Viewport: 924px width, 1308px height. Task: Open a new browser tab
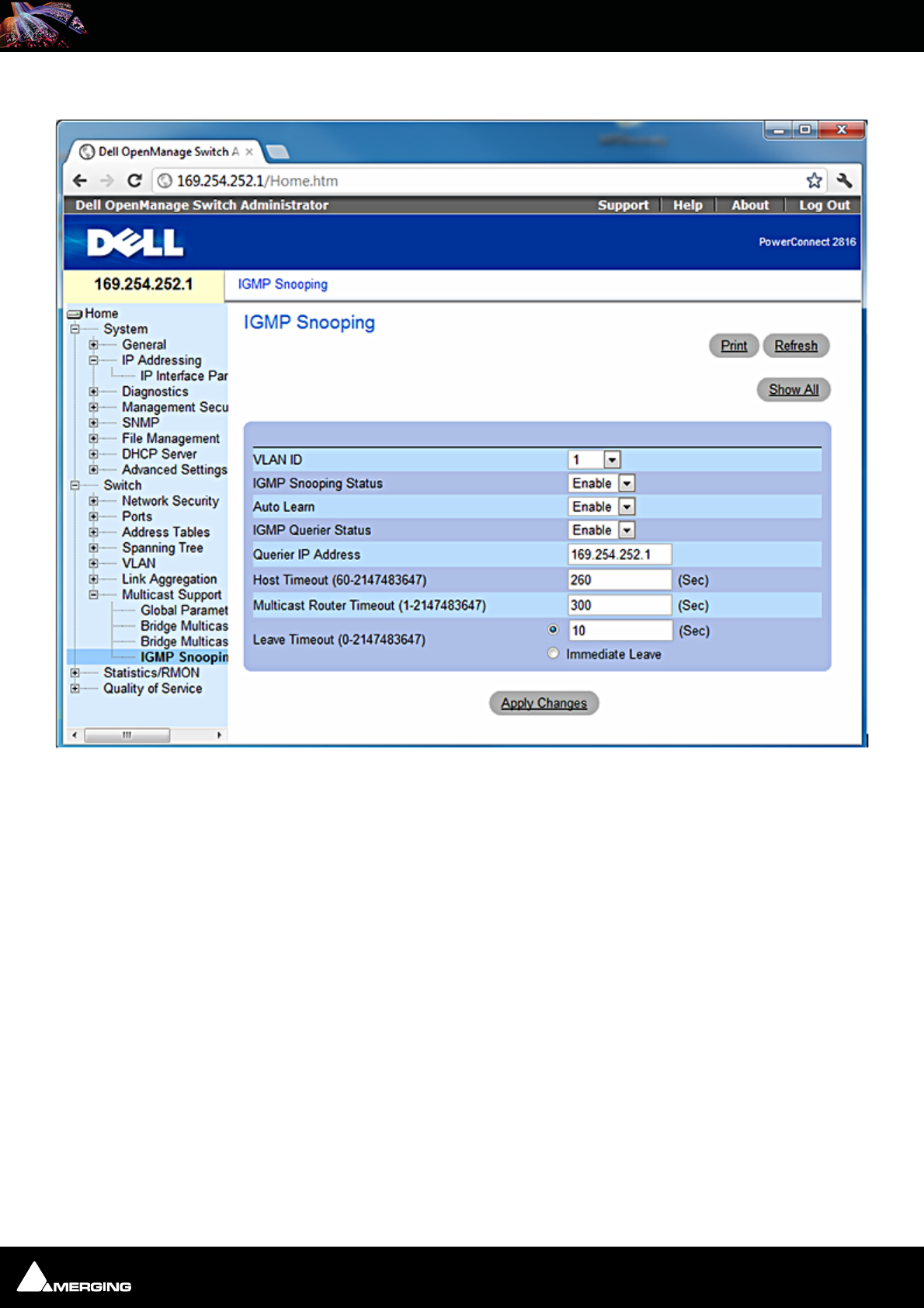(277, 151)
